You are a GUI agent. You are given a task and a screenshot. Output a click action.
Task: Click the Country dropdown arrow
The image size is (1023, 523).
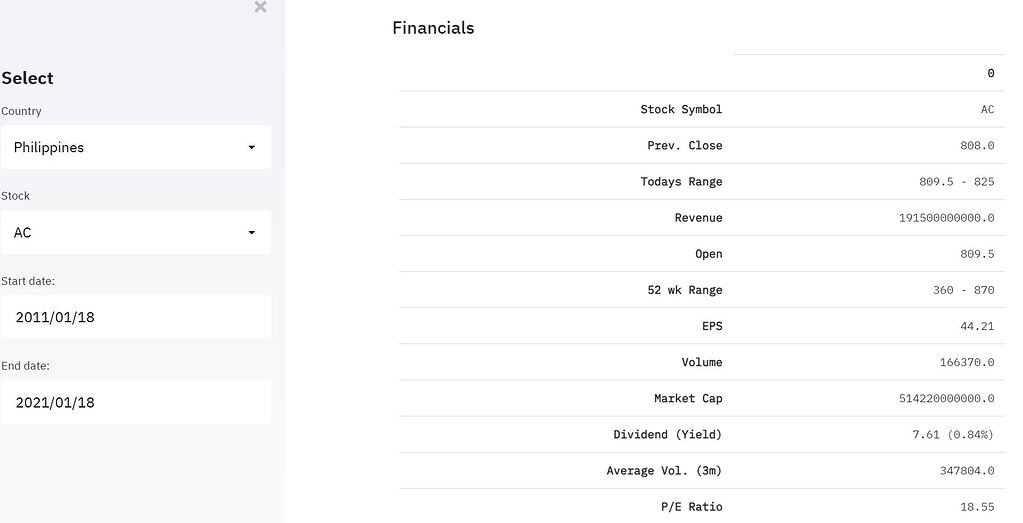pyautogui.click(x=251, y=147)
